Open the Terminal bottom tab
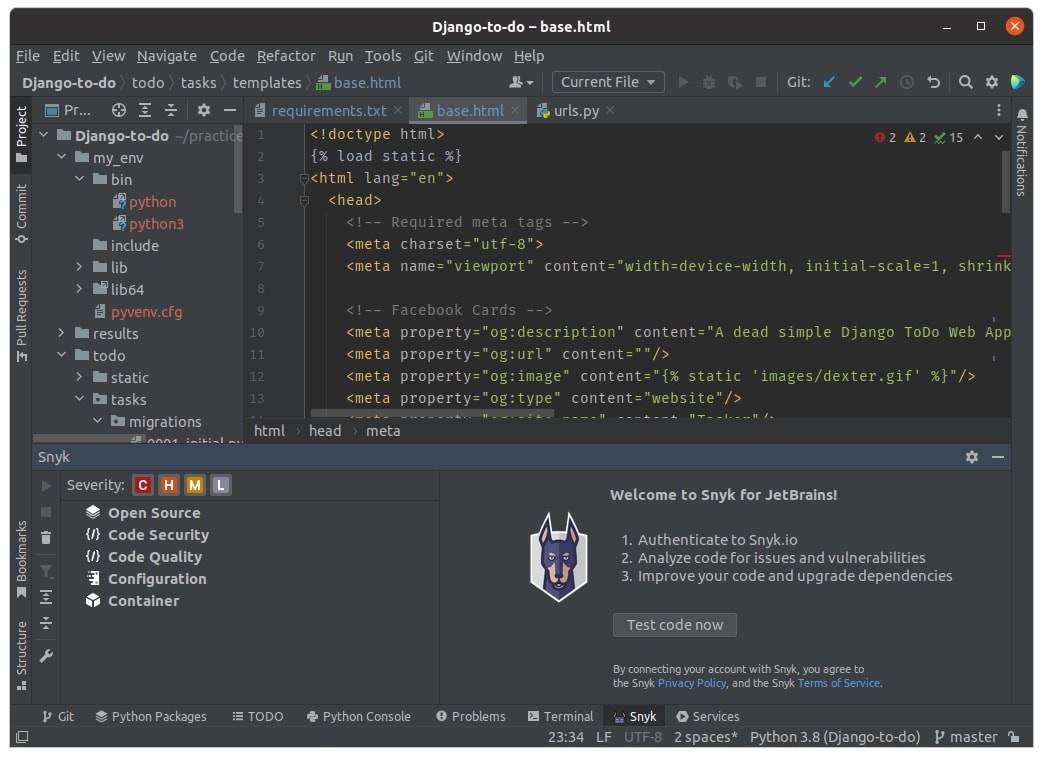The image size is (1043, 757). 560,716
